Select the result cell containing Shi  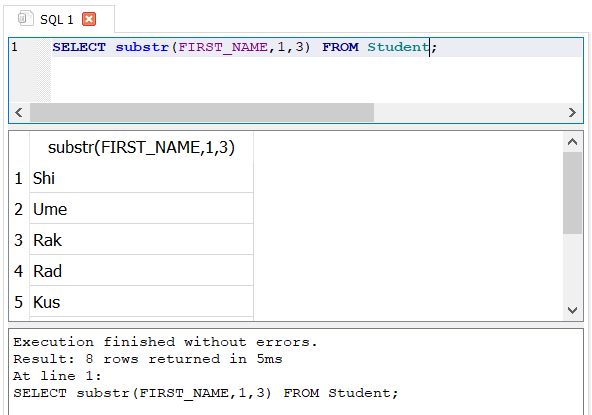141,178
